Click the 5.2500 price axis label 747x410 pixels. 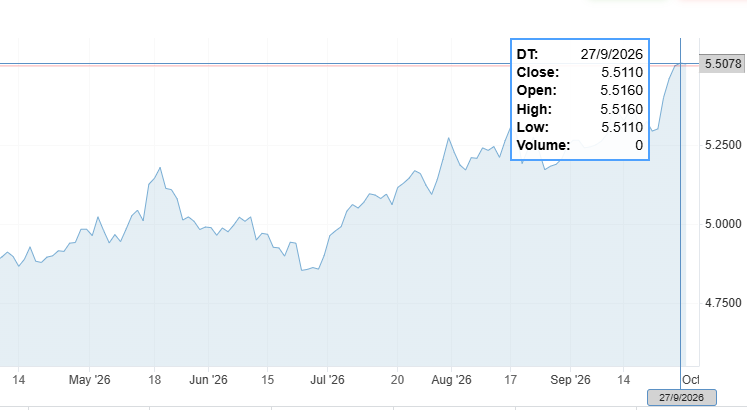point(723,145)
